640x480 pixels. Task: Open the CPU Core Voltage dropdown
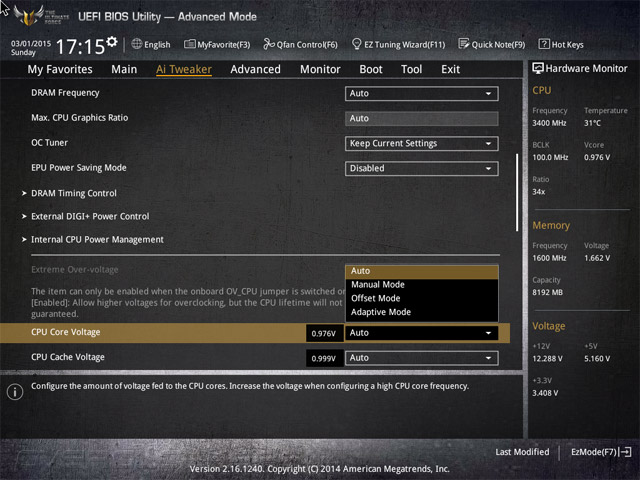point(421,333)
